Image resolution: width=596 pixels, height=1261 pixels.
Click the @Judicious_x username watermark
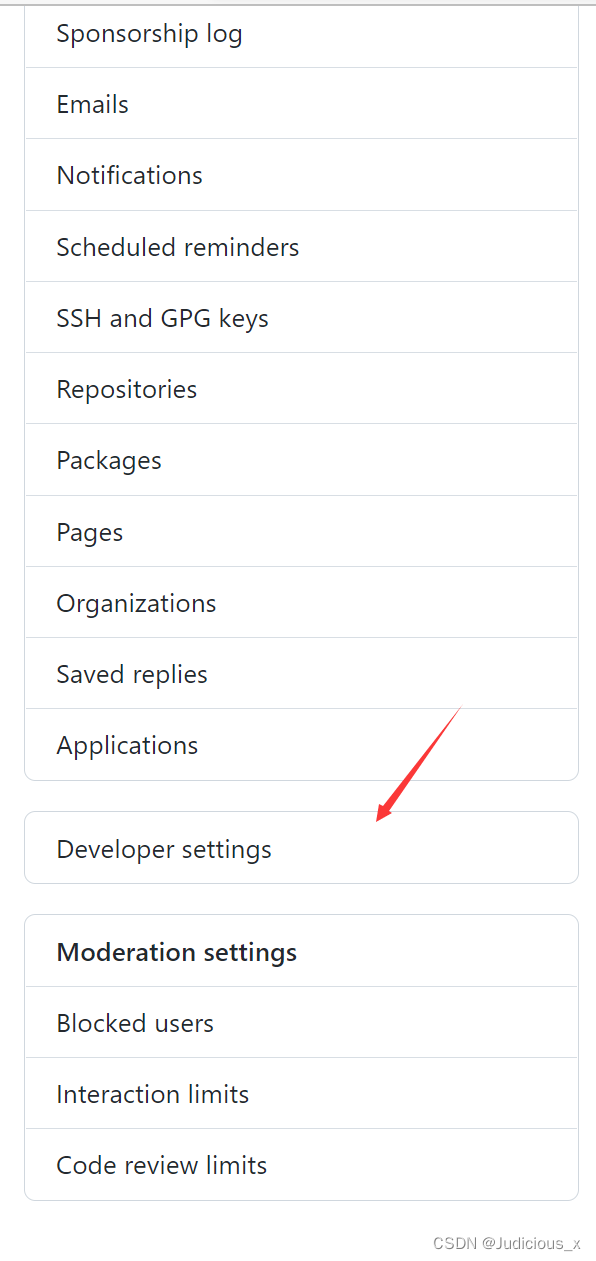(532, 1243)
